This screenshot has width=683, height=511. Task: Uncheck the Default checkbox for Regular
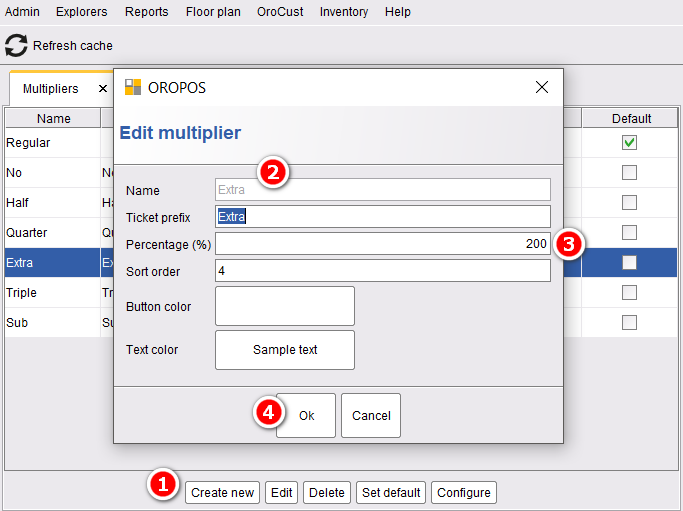[x=629, y=142]
